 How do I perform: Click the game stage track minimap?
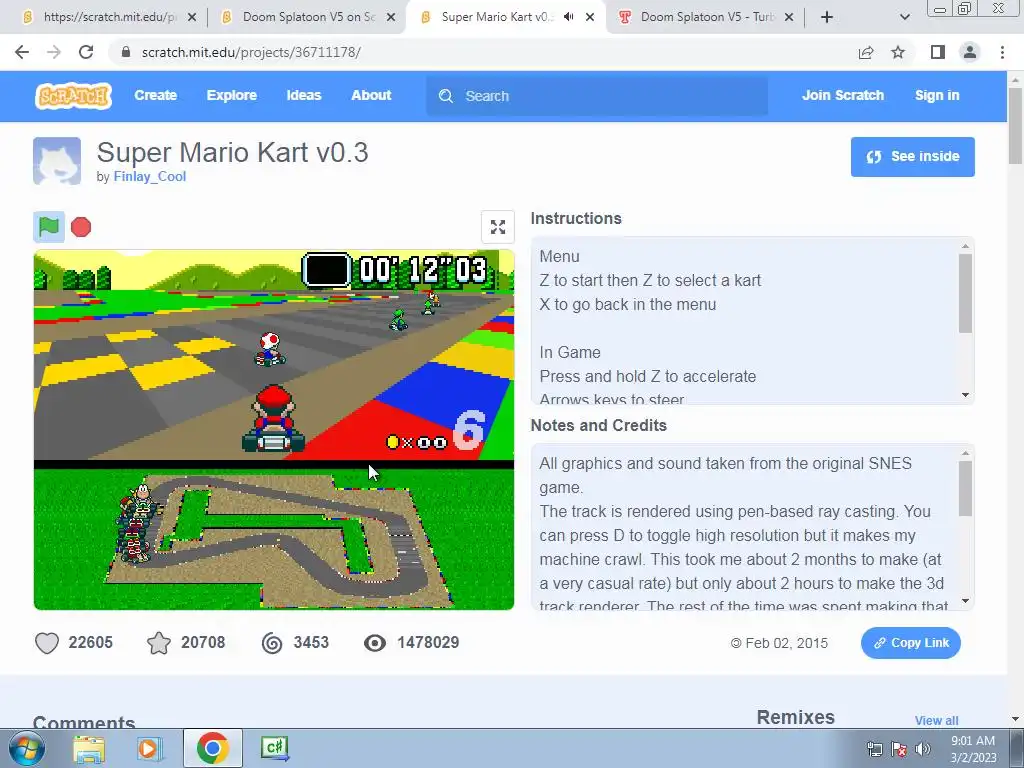click(x=274, y=539)
